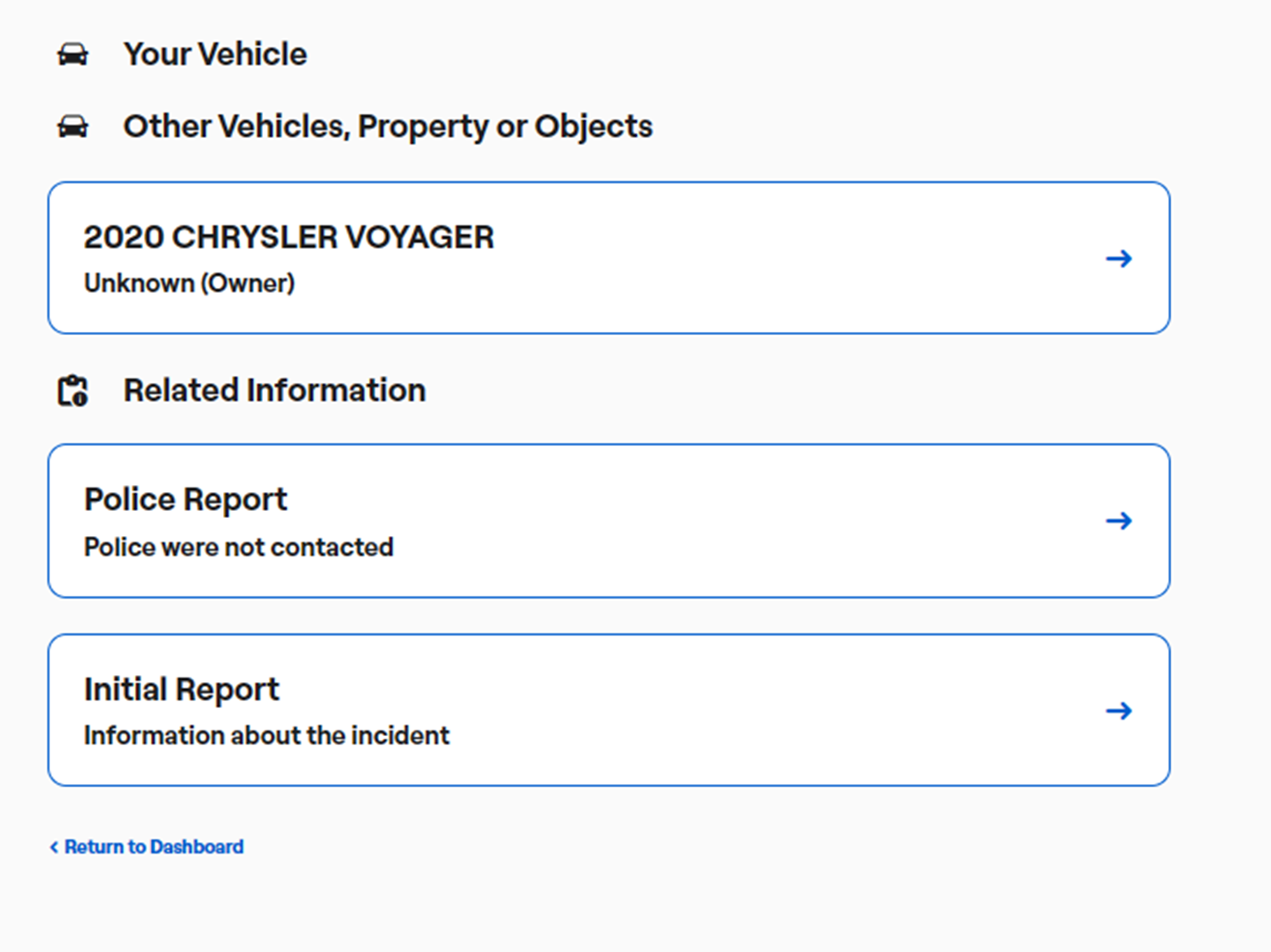The width and height of the screenshot is (1271, 952).
Task: Click the arrow on the Initial Report card
Action: (1120, 710)
